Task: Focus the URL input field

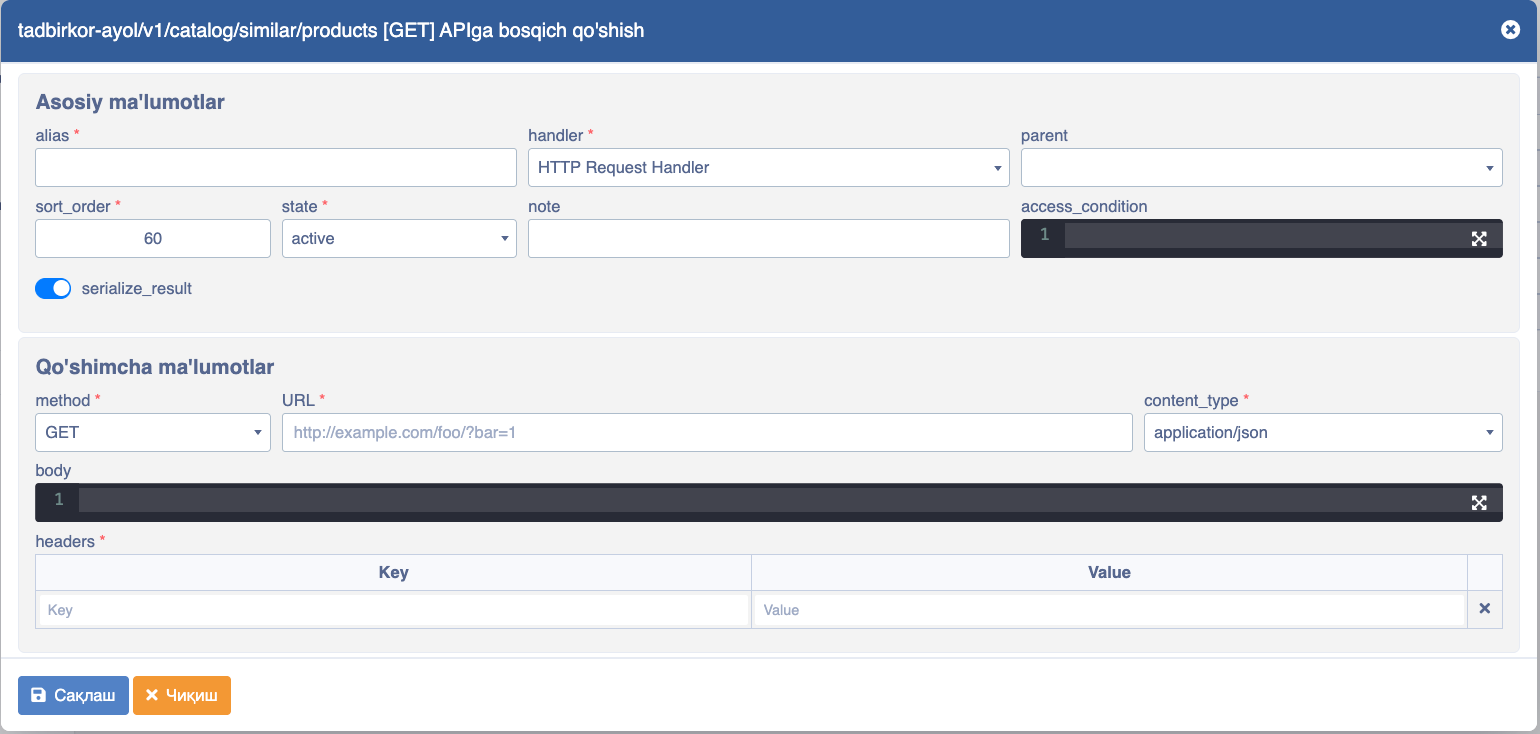Action: click(707, 433)
